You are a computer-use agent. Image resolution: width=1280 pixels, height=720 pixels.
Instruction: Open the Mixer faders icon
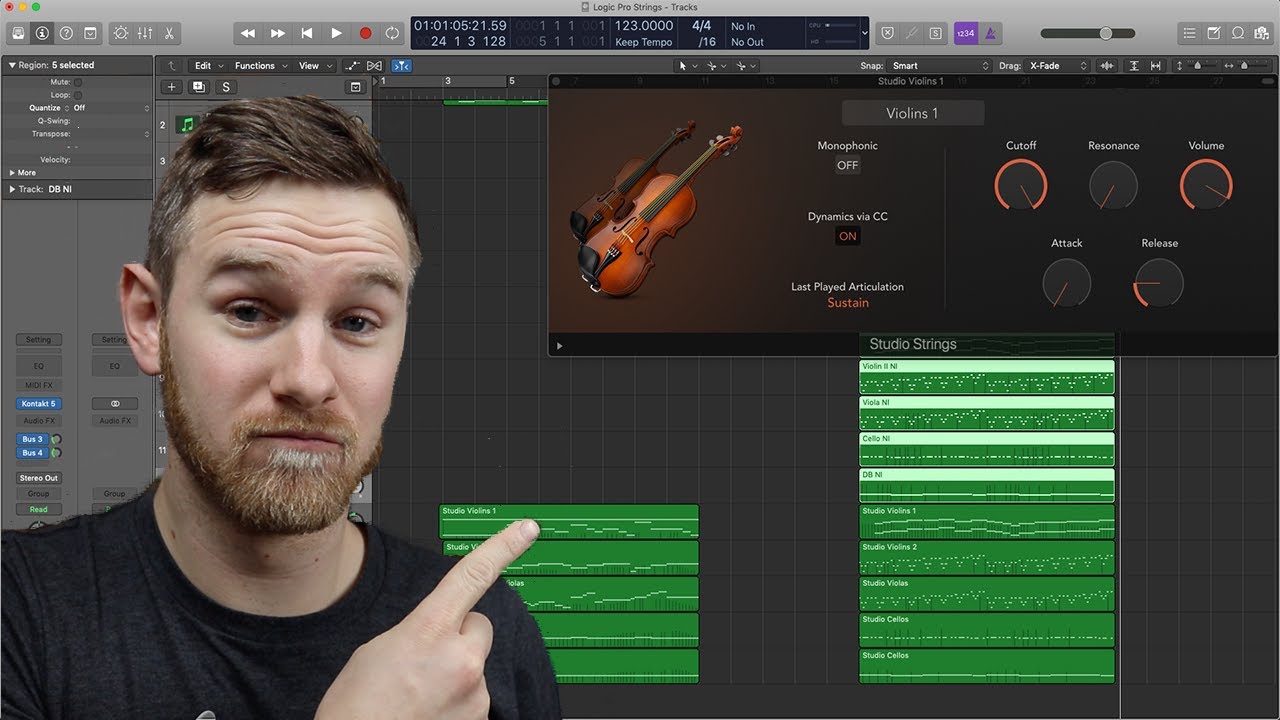pyautogui.click(x=145, y=33)
